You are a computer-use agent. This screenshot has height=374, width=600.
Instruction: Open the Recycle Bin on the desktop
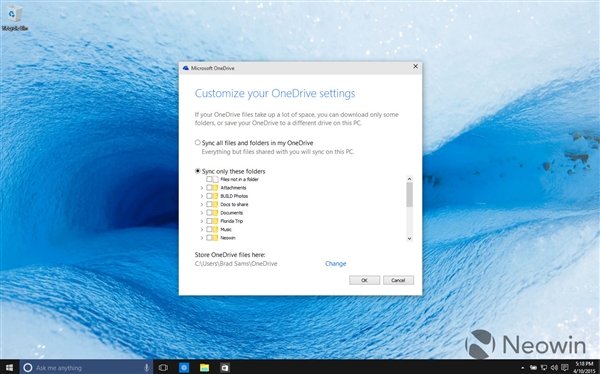pyautogui.click(x=15, y=17)
